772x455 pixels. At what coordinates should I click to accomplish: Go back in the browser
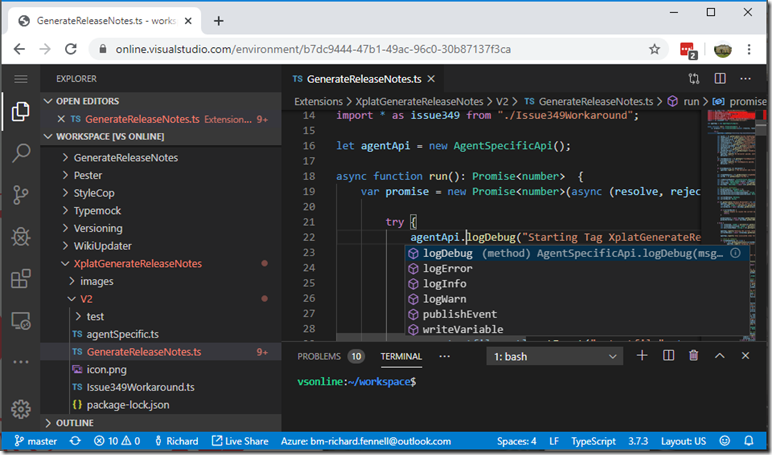[19, 49]
